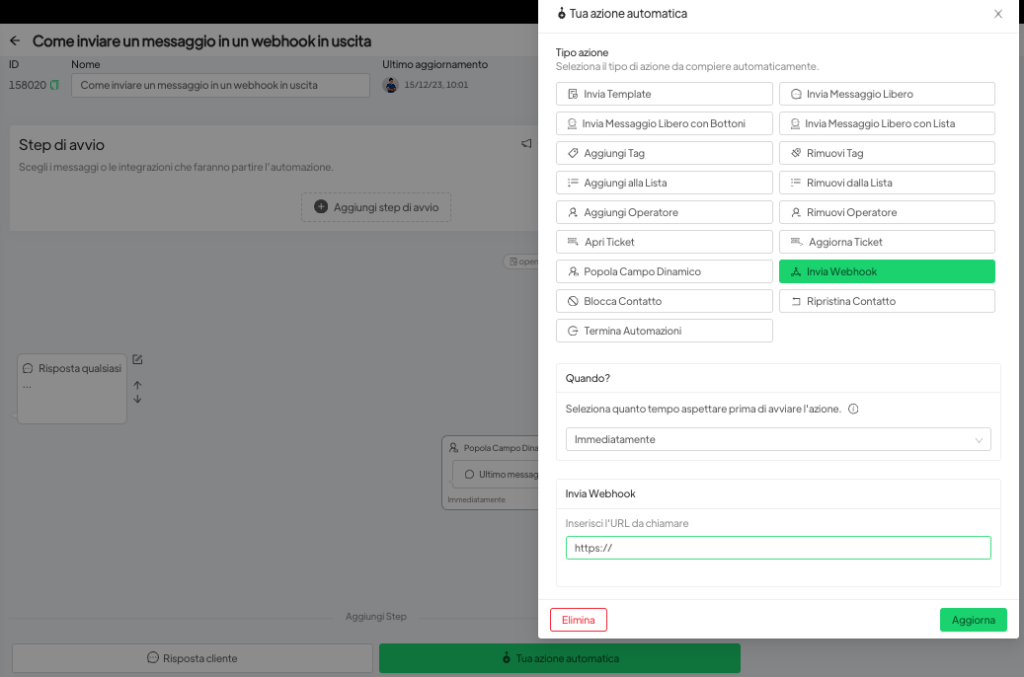The height and width of the screenshot is (677, 1024).
Task: Click the back arrow beside the automation title
Action: (15, 41)
